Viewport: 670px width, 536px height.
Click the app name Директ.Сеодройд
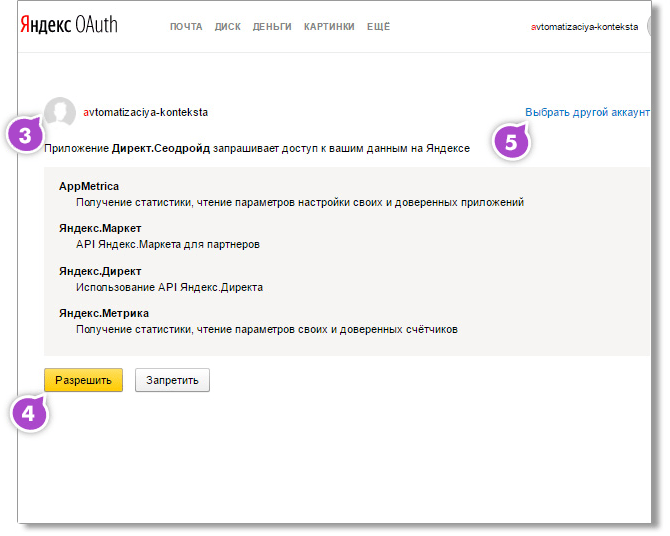coord(161,148)
